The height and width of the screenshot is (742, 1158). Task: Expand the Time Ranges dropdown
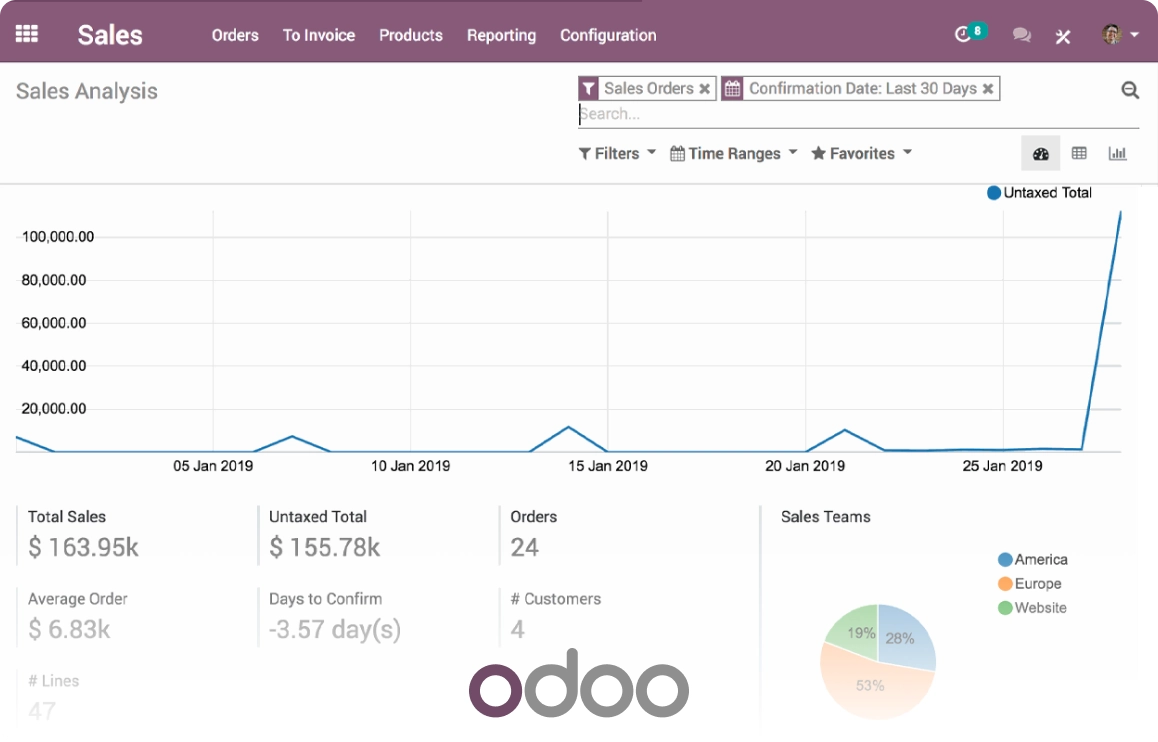tap(733, 154)
